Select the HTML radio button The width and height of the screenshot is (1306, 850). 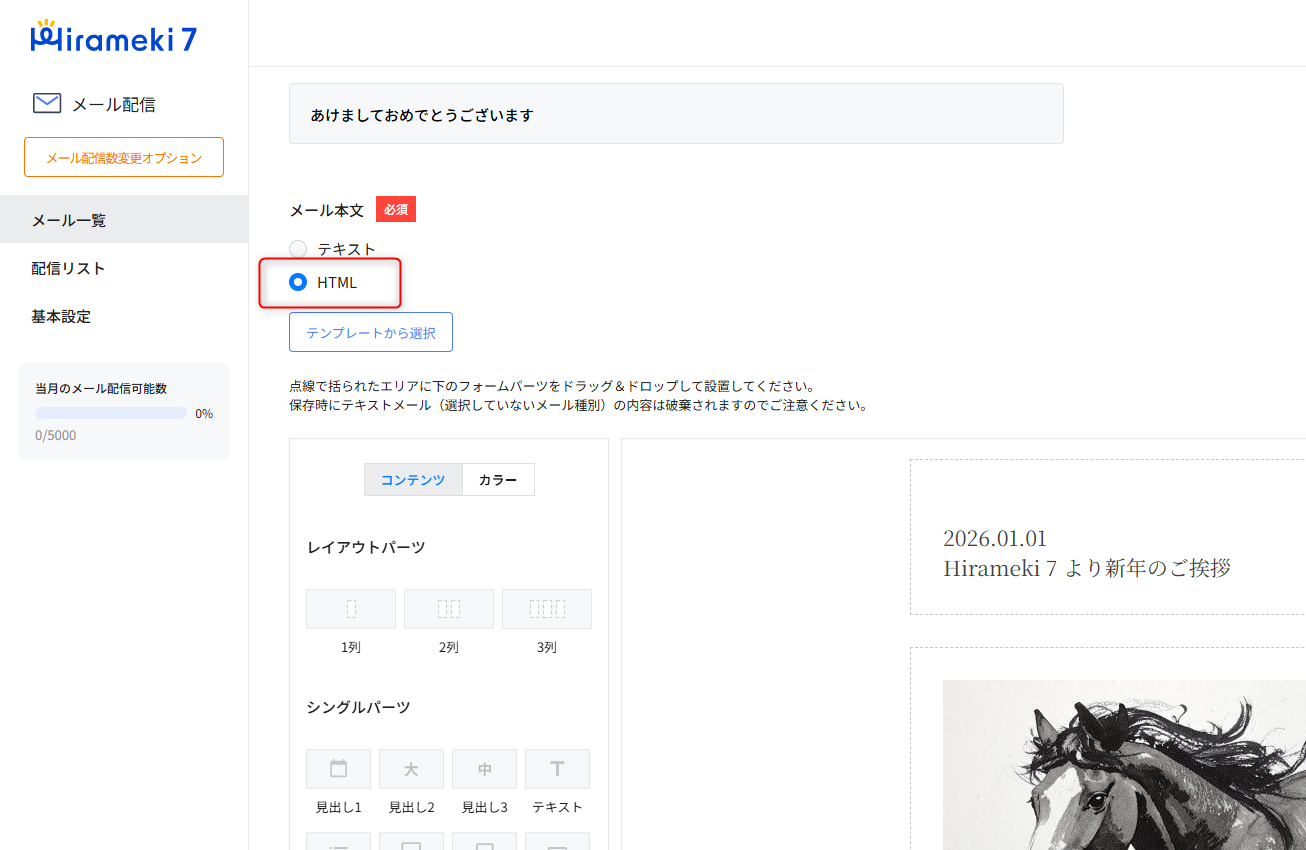pos(298,283)
